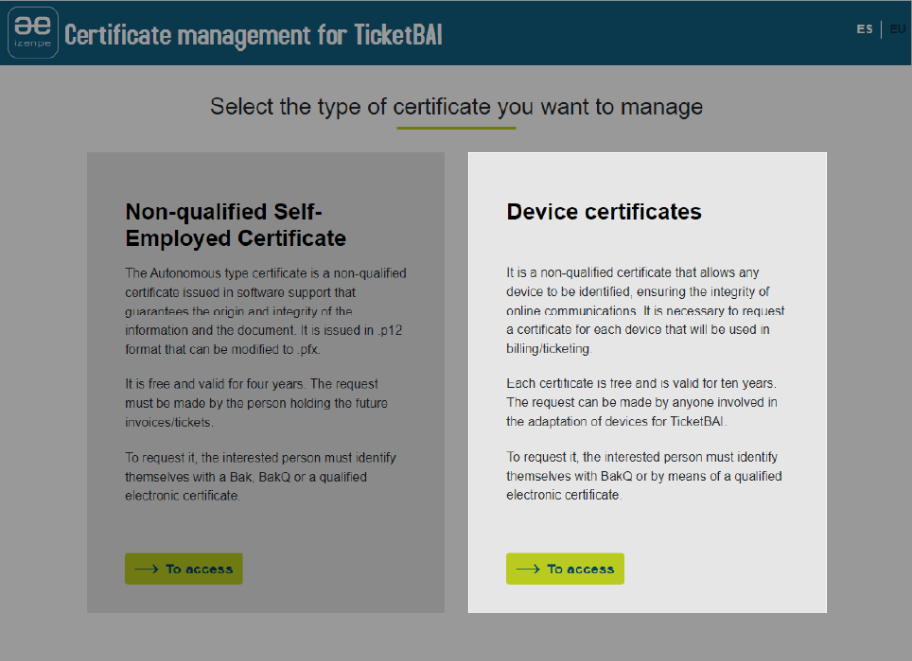Switch language to EU

(897, 29)
